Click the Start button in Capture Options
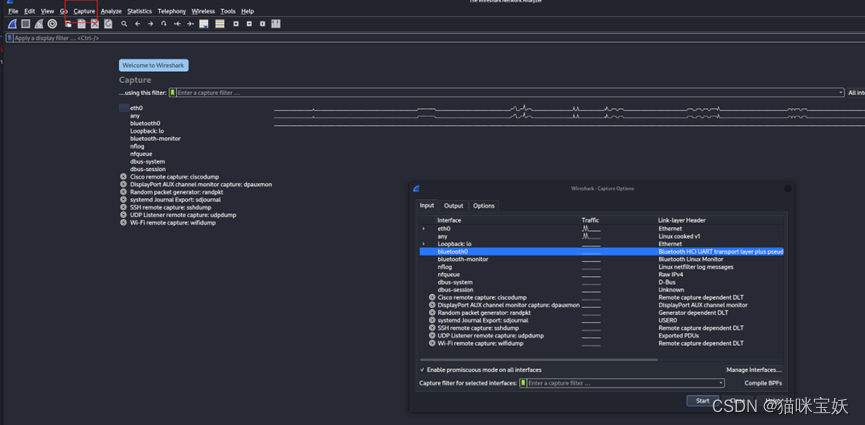865x425 pixels. coord(703,401)
